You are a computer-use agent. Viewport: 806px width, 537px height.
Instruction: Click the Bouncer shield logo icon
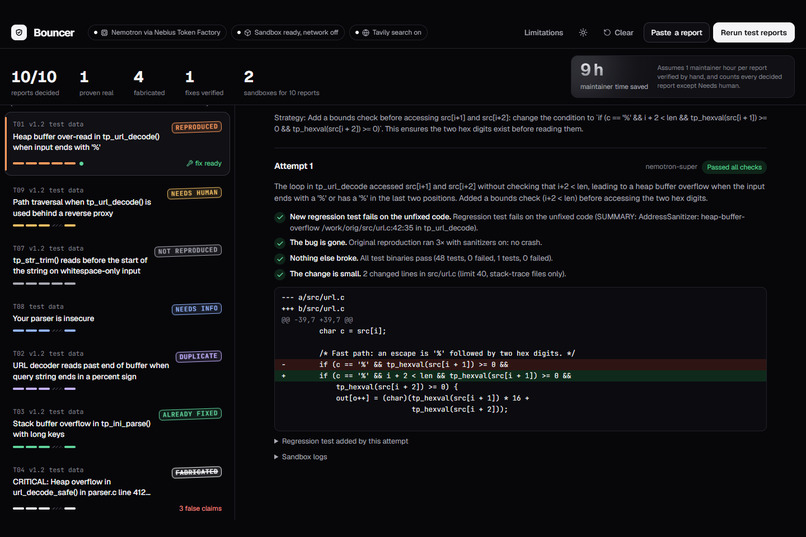[x=19, y=32]
